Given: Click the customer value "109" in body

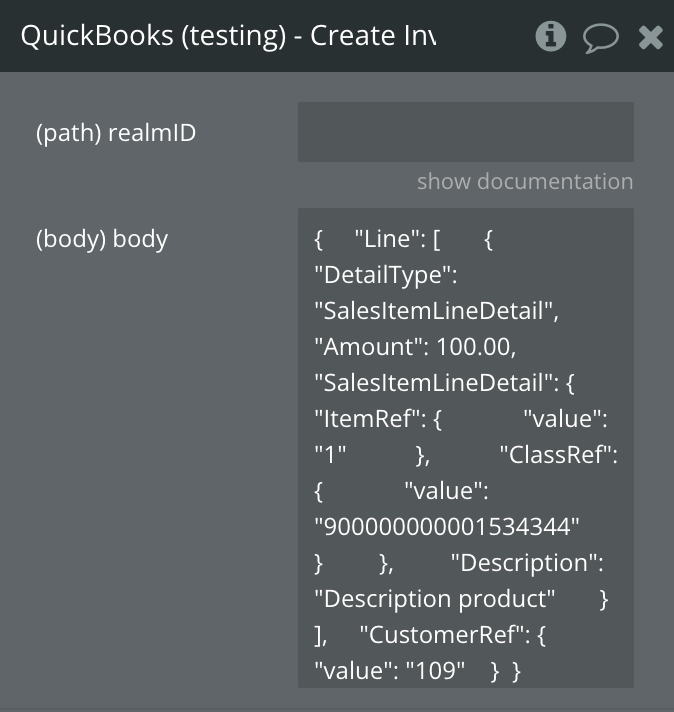Looking at the screenshot, I should (x=439, y=670).
